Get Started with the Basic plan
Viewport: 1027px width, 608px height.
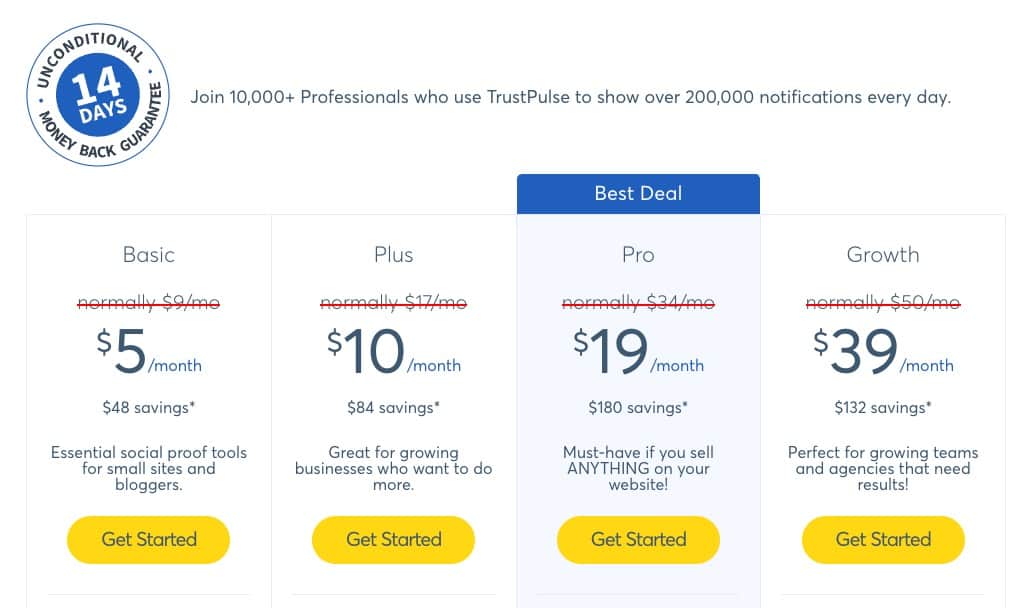coord(149,539)
